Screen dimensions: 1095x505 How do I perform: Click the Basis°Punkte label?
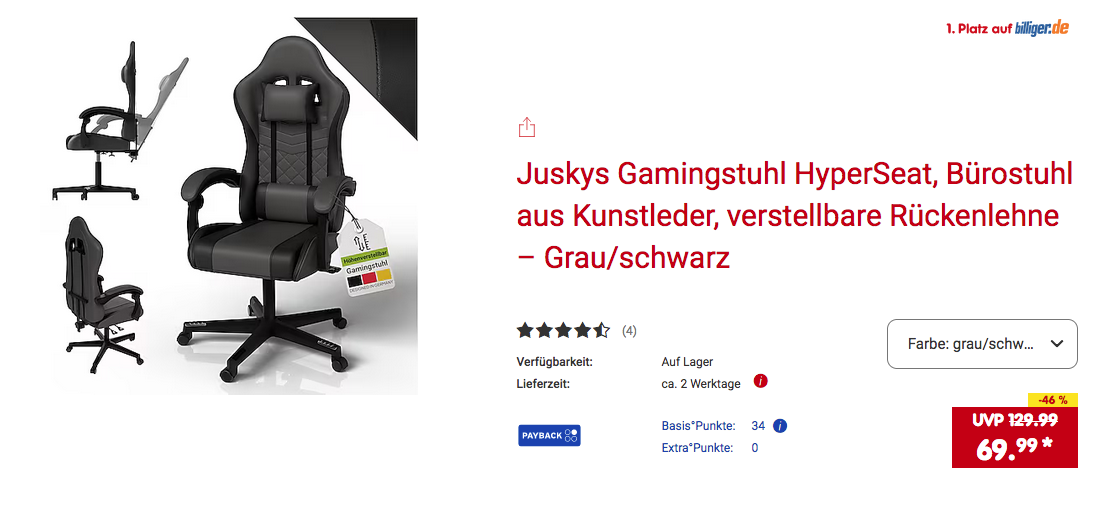click(698, 425)
